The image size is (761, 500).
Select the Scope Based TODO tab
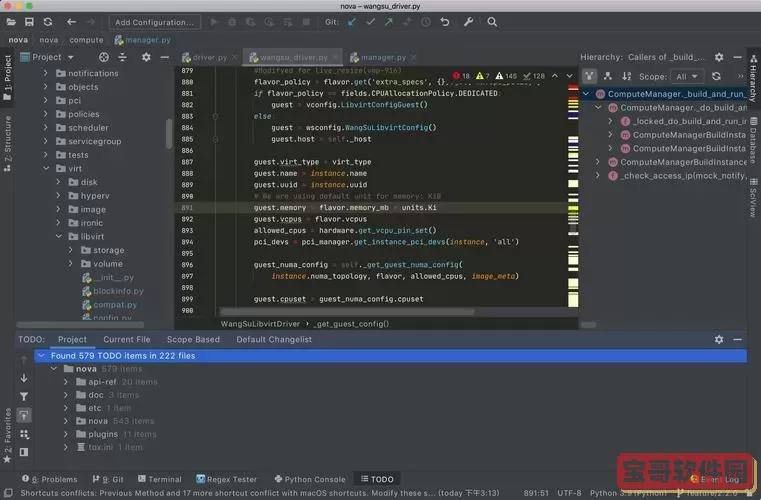click(x=193, y=339)
